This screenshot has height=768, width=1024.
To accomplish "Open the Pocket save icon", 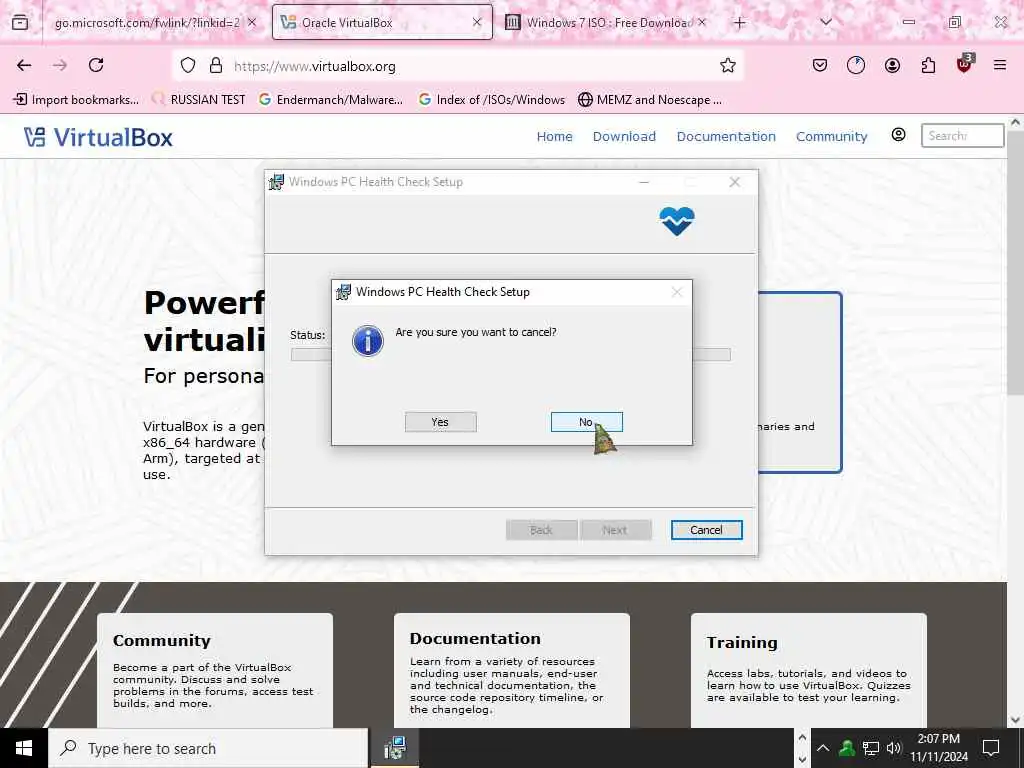I will 820,65.
